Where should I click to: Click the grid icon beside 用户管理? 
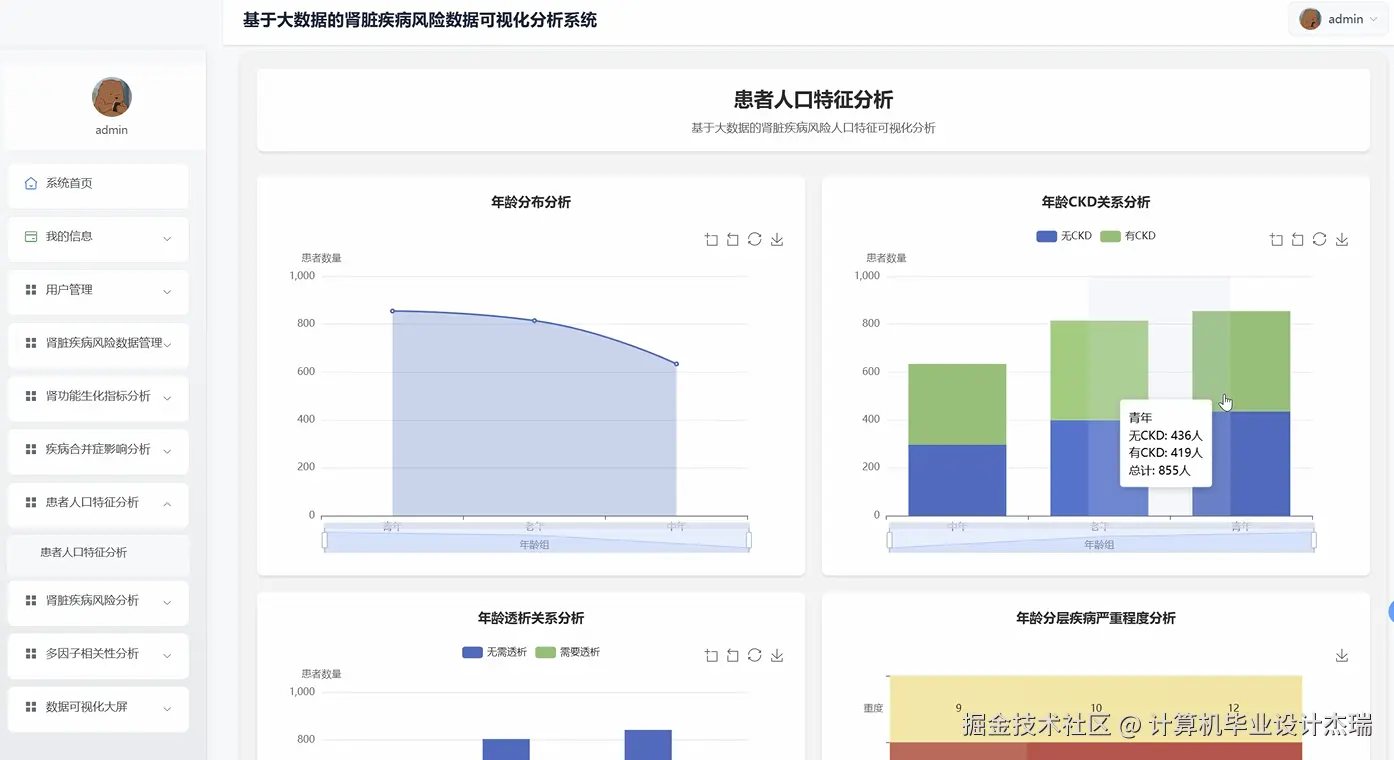[x=31, y=290]
